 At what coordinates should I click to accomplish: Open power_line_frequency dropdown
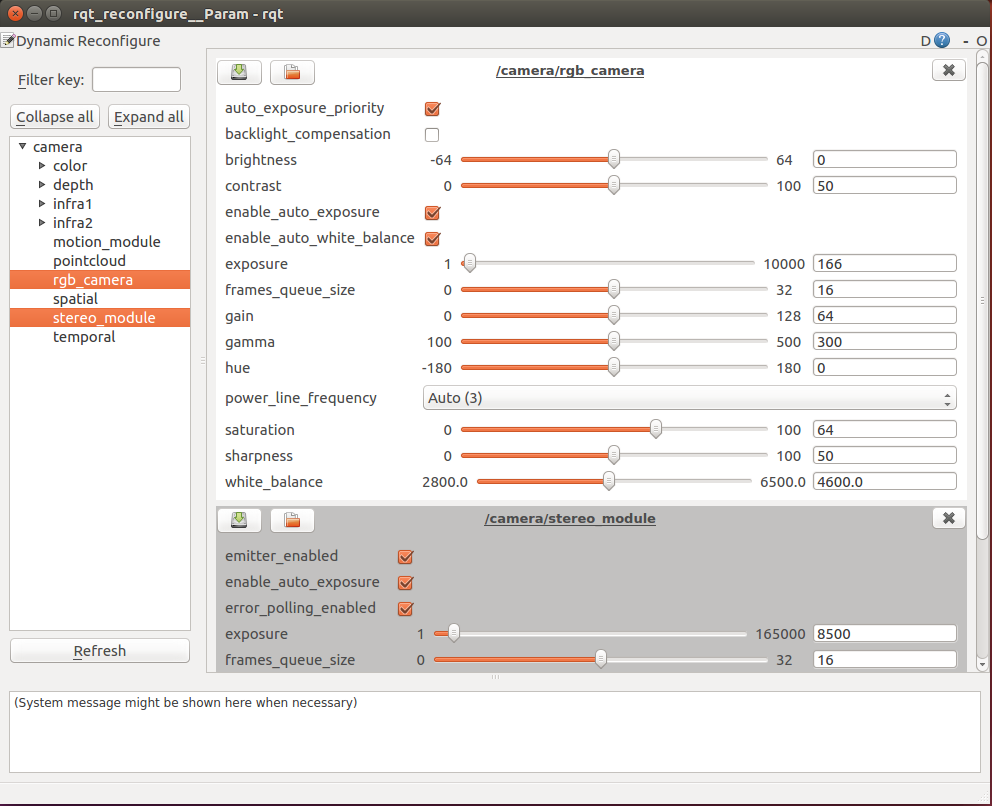pos(689,398)
